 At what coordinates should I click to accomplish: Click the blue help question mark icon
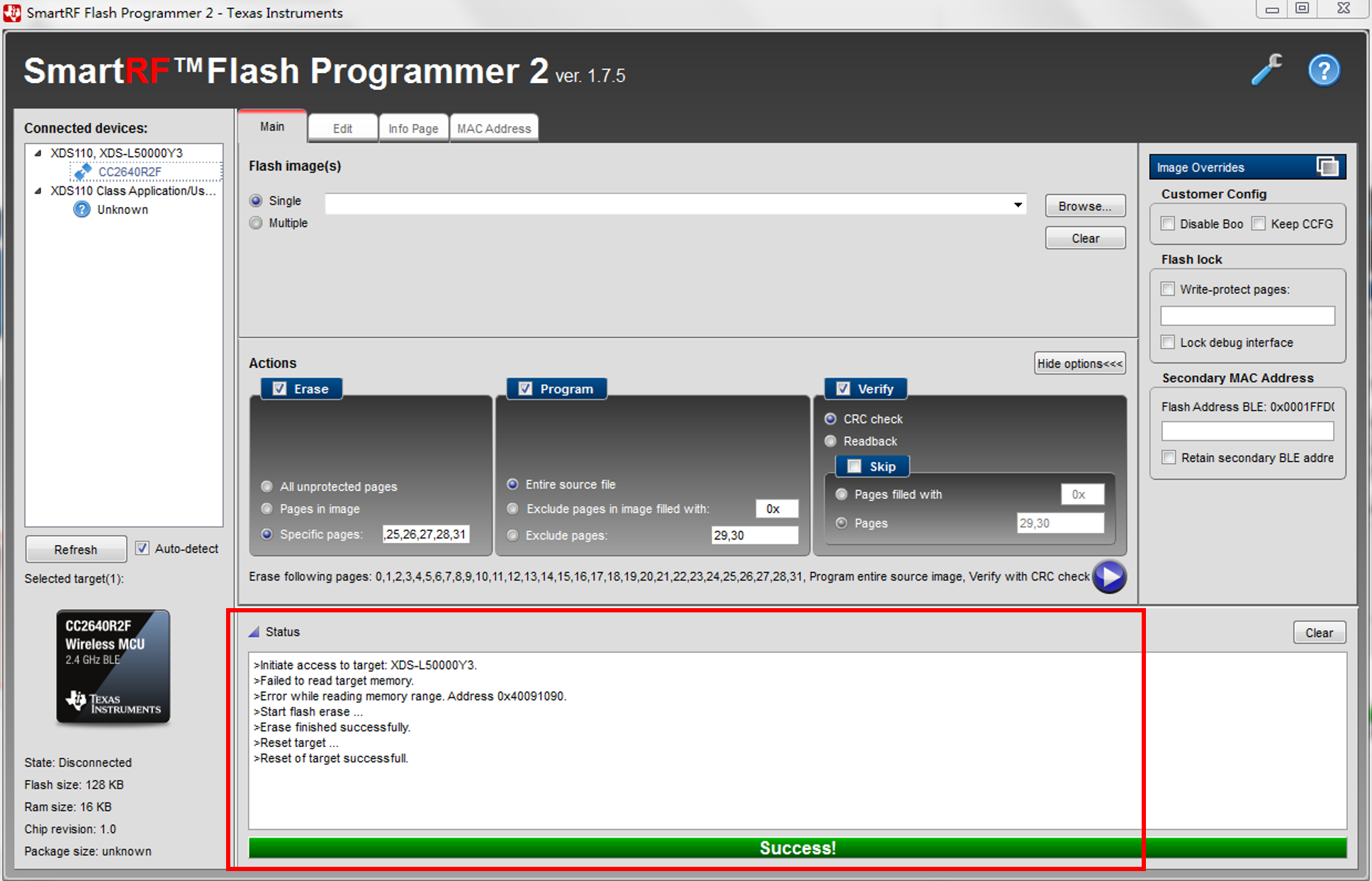(1323, 70)
